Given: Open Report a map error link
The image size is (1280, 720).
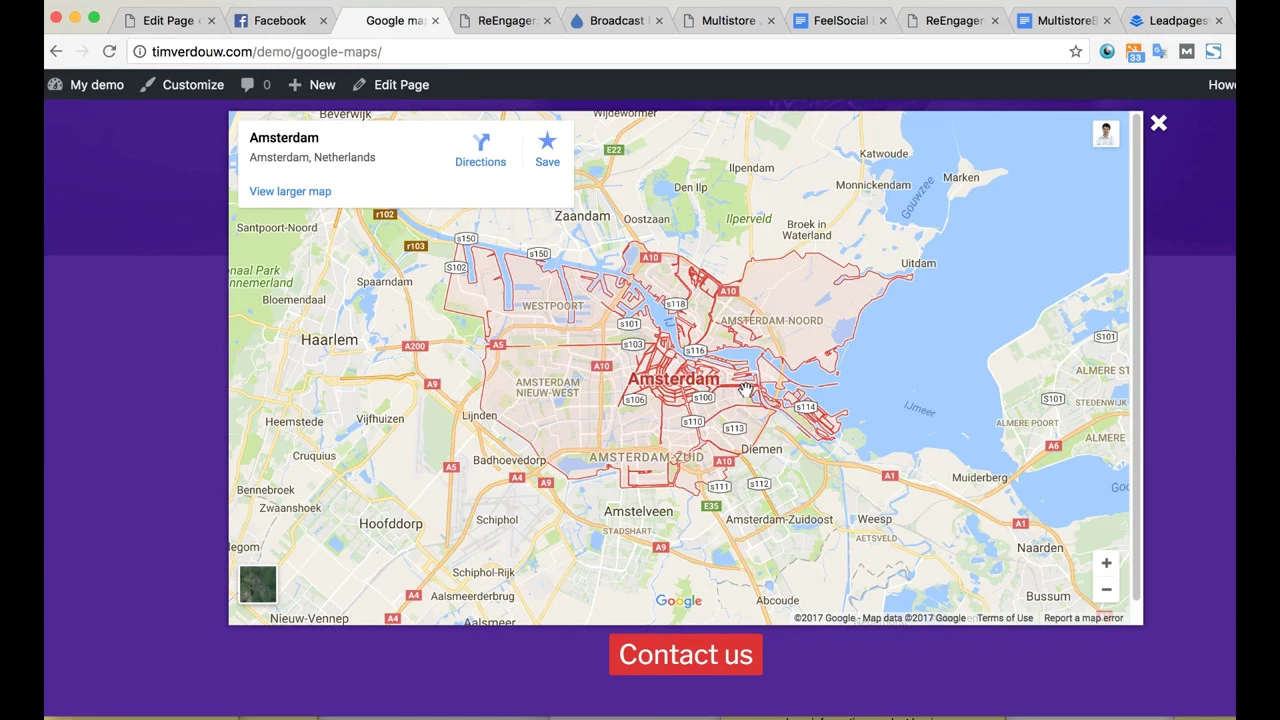Looking at the screenshot, I should point(1083,618).
